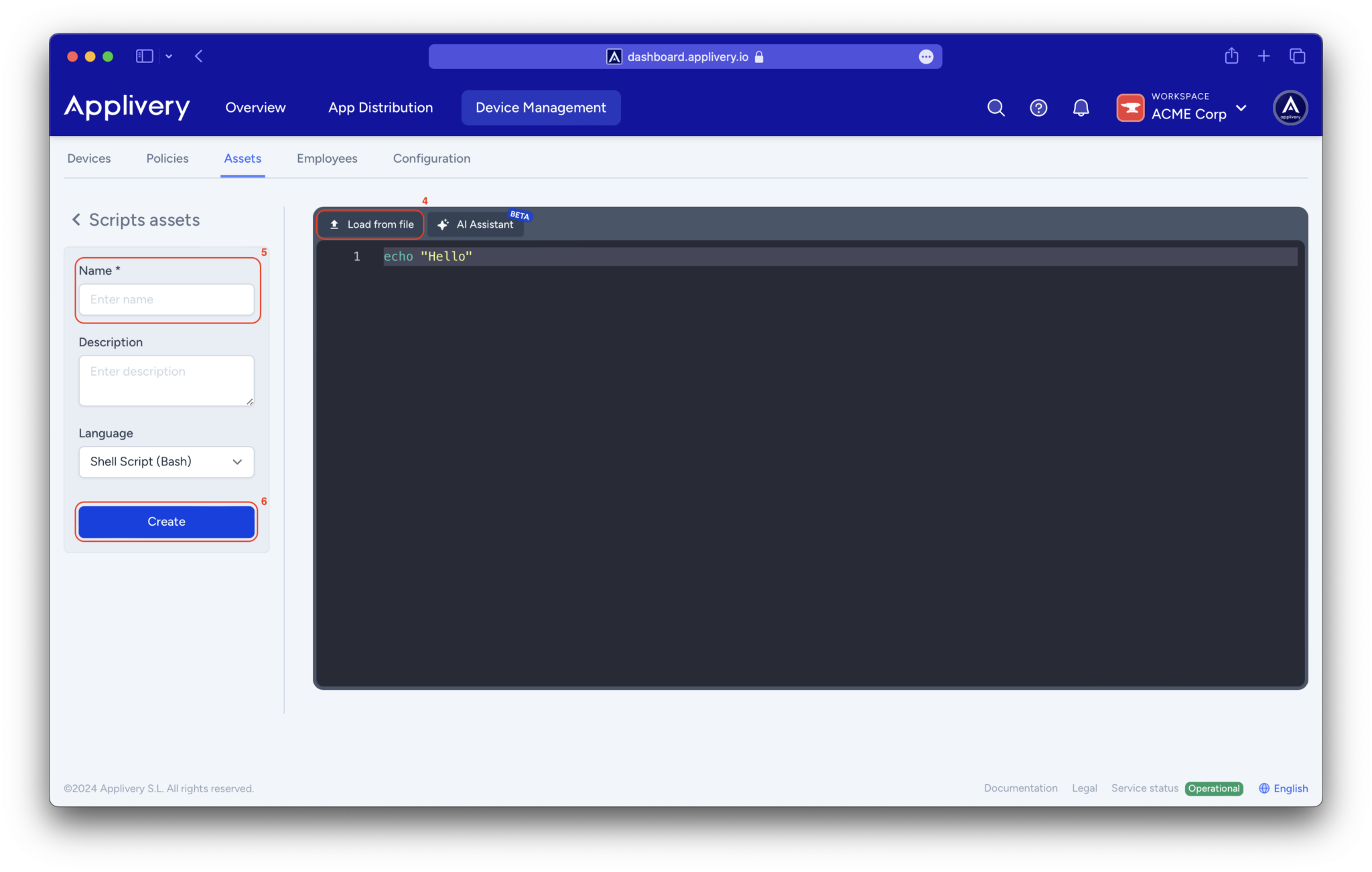
Task: Click Load from file
Action: (370, 224)
